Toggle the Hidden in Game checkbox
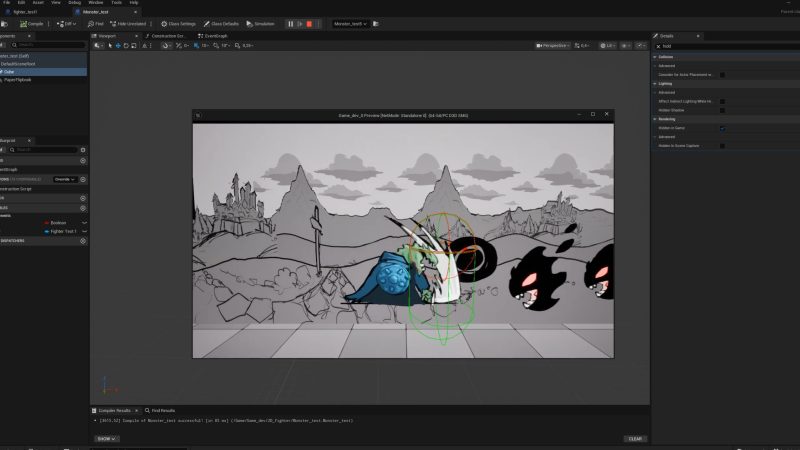This screenshot has height=450, width=800. coord(722,128)
